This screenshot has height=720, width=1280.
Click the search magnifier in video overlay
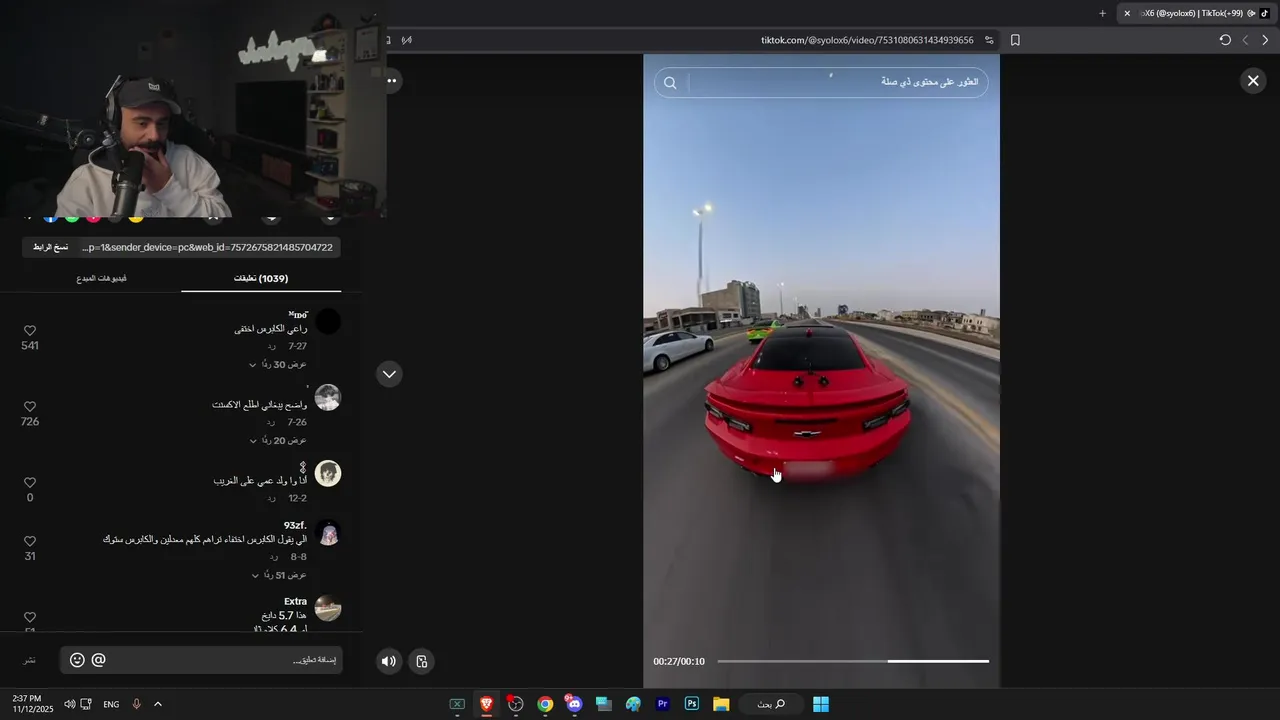pyautogui.click(x=670, y=83)
